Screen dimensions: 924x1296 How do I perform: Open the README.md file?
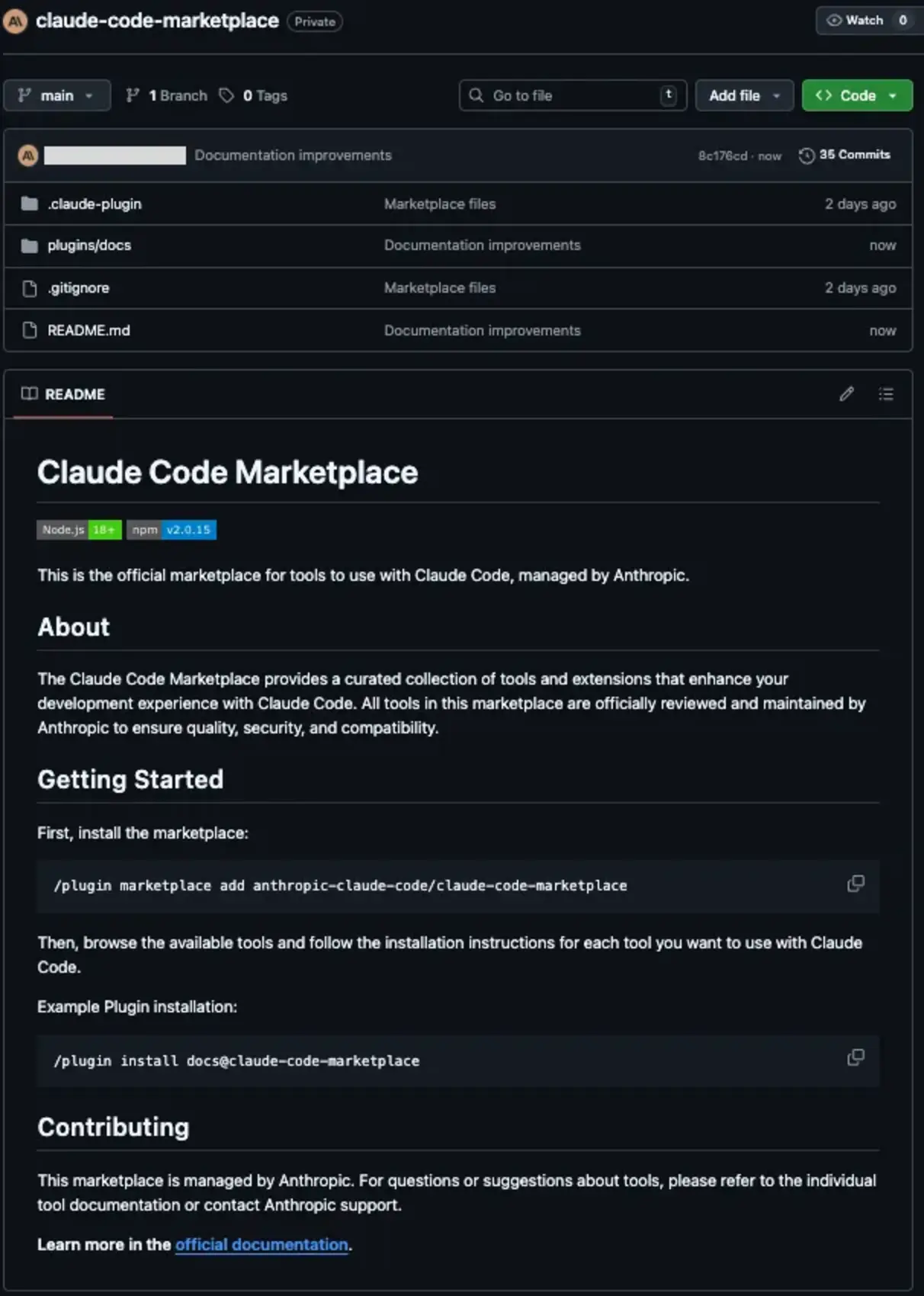point(87,330)
